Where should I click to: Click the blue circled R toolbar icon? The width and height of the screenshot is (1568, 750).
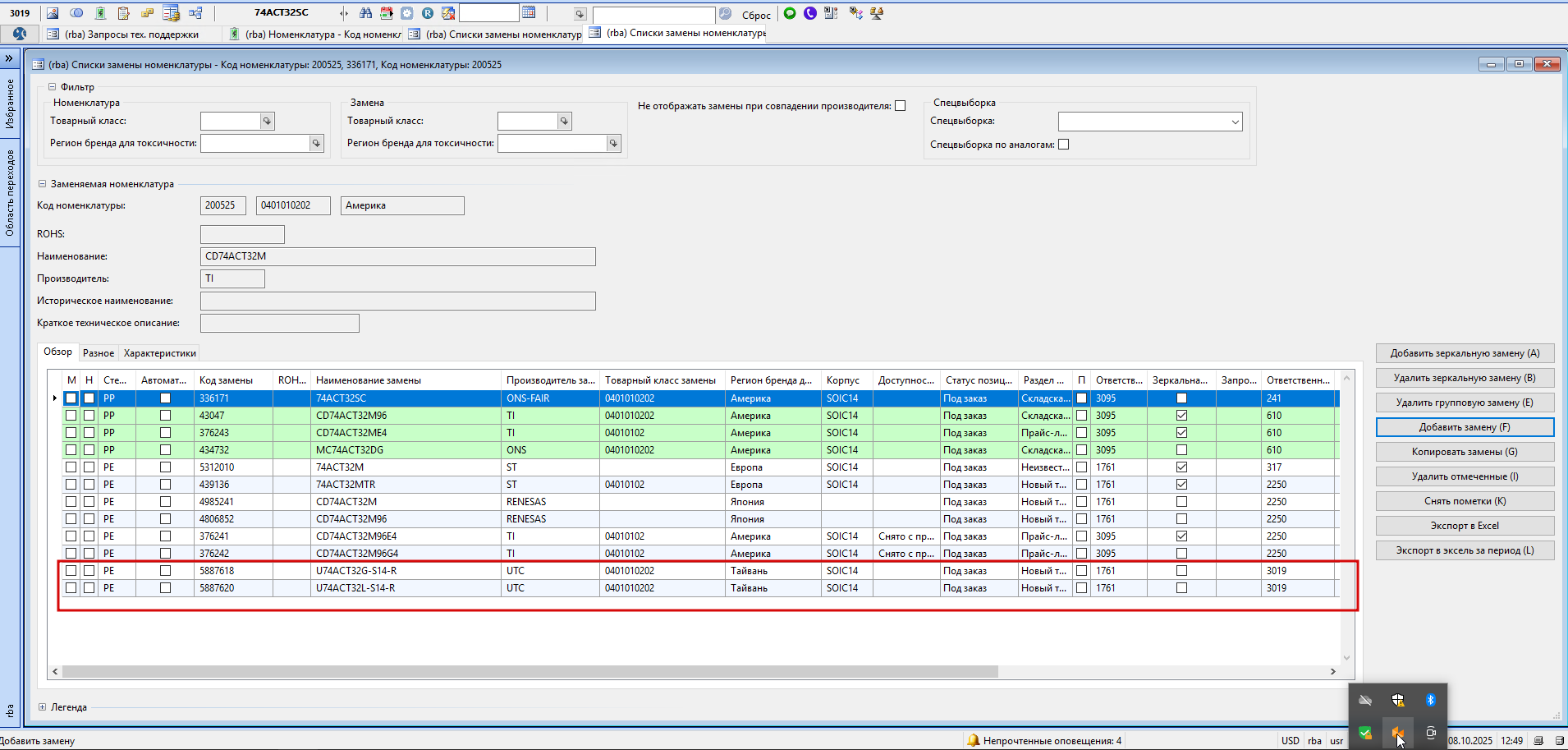point(428,13)
